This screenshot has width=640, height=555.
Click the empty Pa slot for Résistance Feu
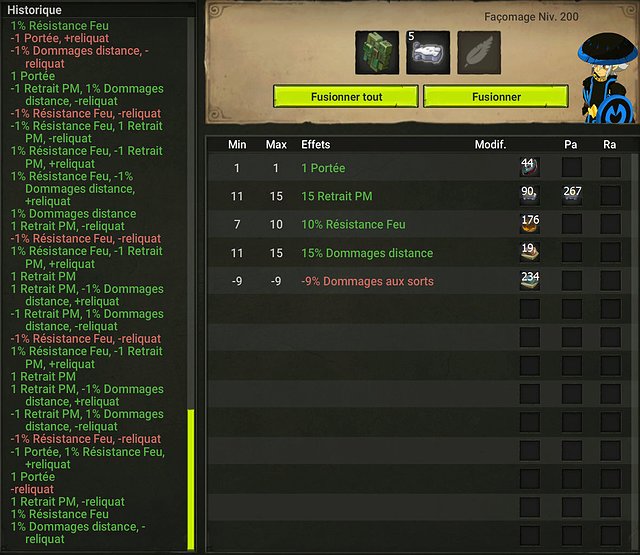pyautogui.click(x=572, y=224)
